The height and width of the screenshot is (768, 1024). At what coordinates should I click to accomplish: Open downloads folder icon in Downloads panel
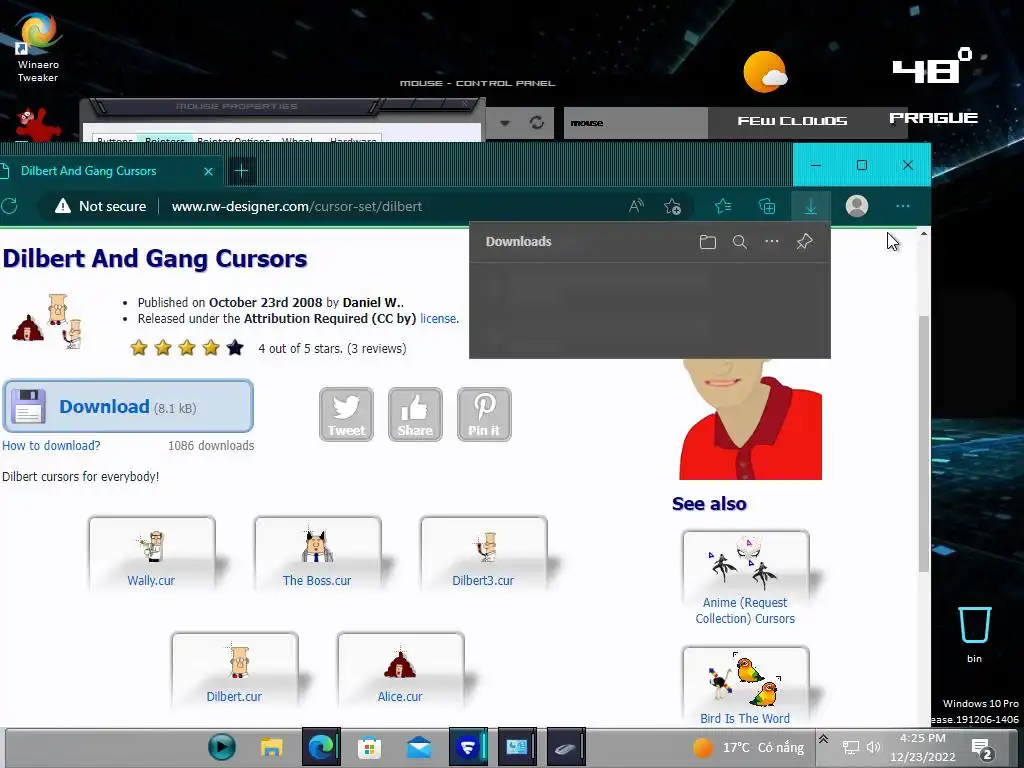707,242
